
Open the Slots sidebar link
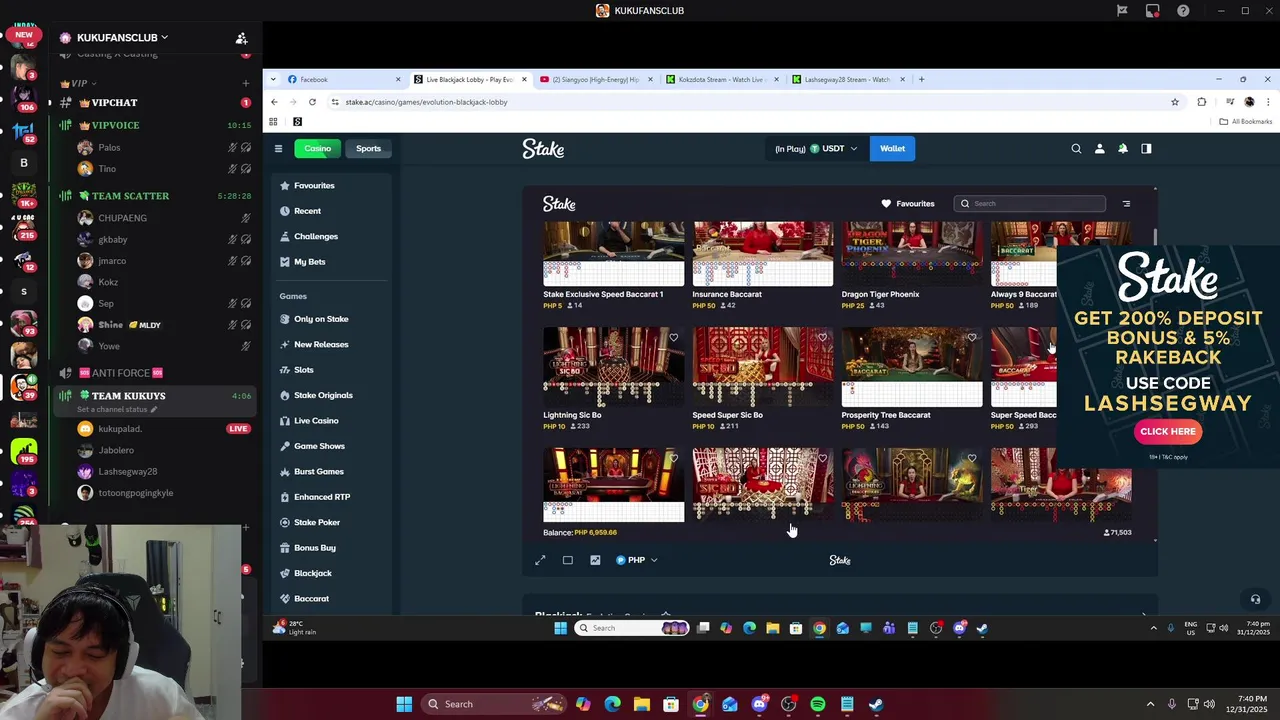[x=304, y=370]
